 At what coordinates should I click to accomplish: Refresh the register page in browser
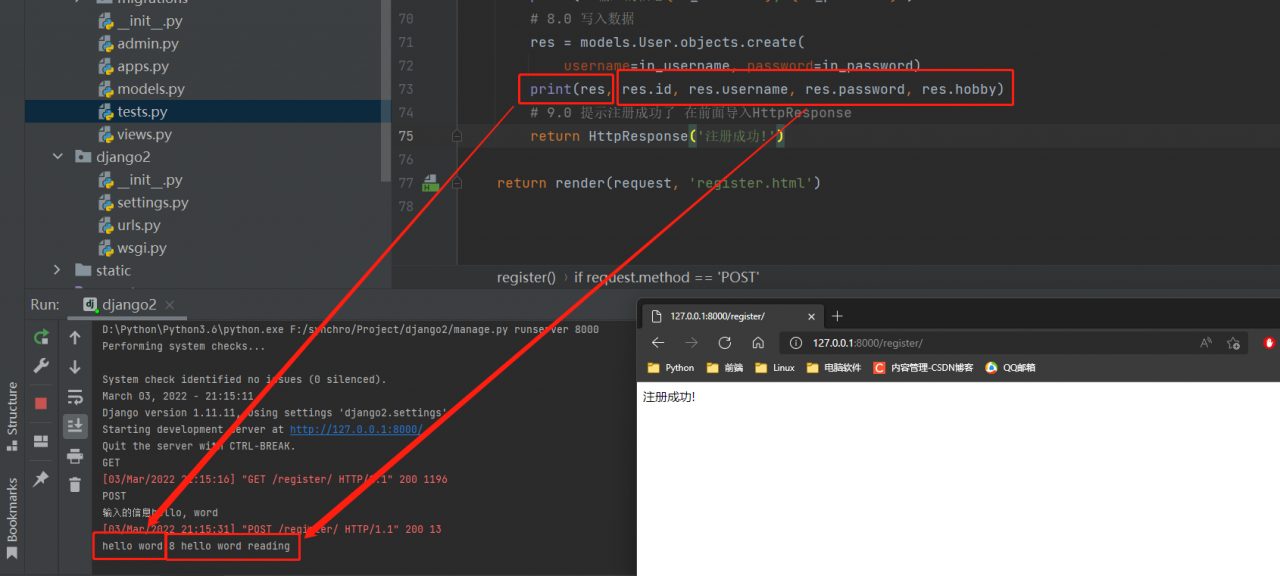click(725, 342)
